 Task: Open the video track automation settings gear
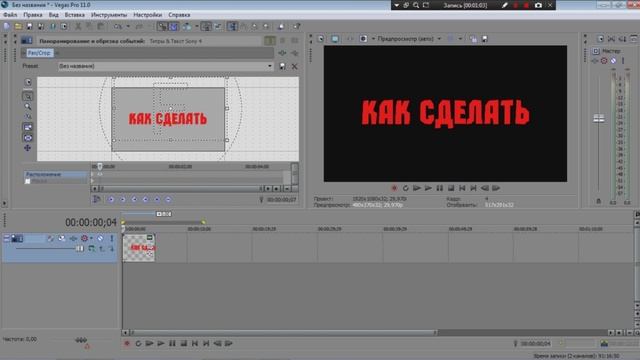[84, 238]
